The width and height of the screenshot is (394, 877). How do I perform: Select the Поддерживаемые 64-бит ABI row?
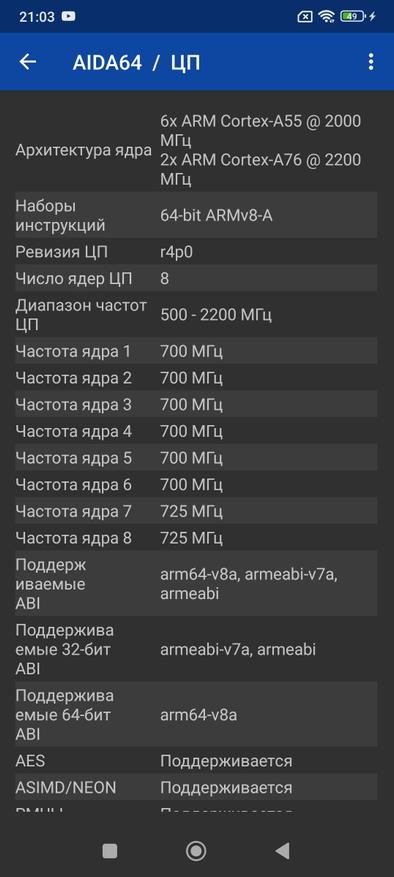[x=196, y=715]
